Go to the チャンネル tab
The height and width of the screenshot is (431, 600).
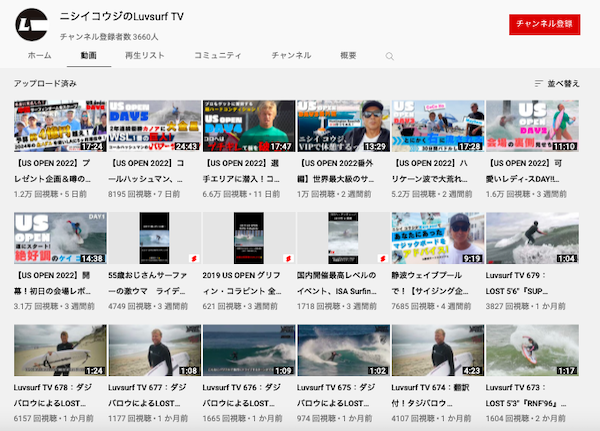point(291,56)
